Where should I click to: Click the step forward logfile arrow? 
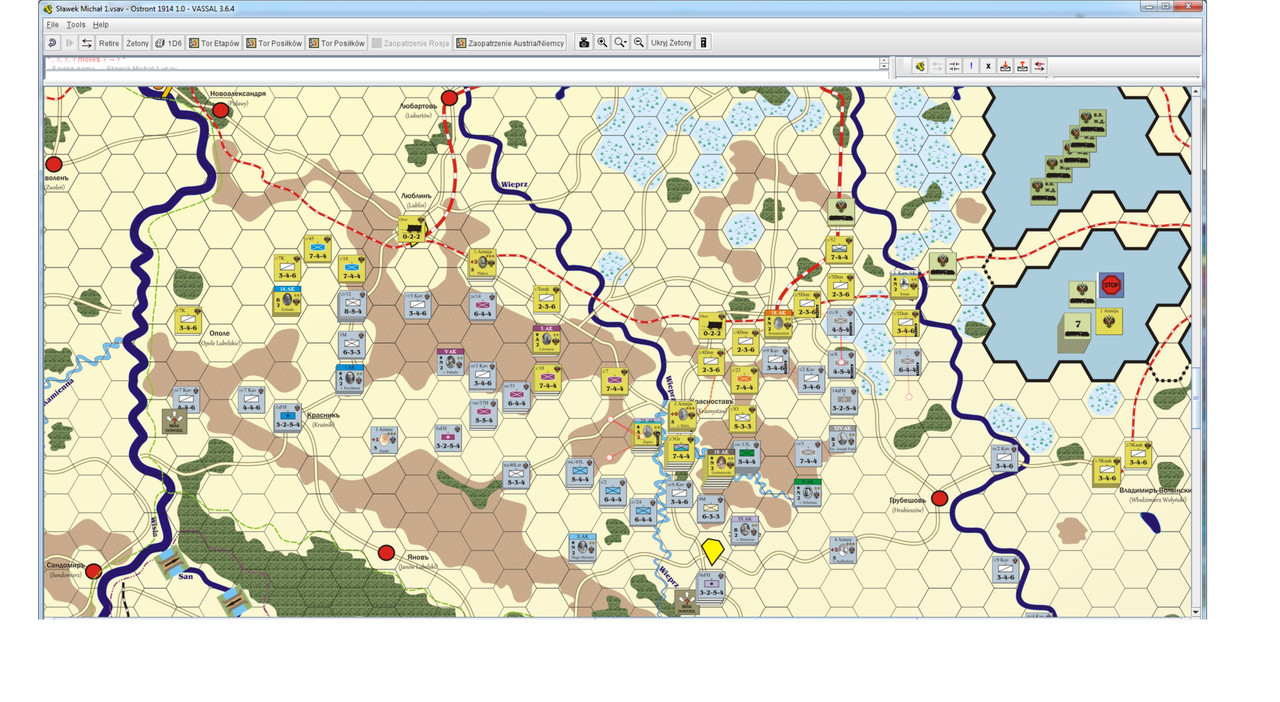tap(69, 43)
